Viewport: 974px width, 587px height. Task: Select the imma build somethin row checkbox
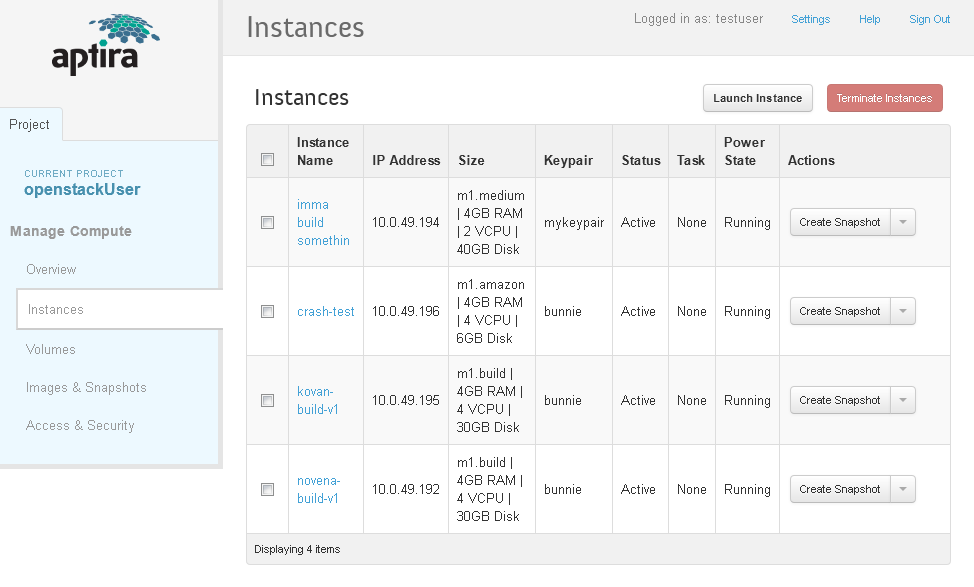268,222
